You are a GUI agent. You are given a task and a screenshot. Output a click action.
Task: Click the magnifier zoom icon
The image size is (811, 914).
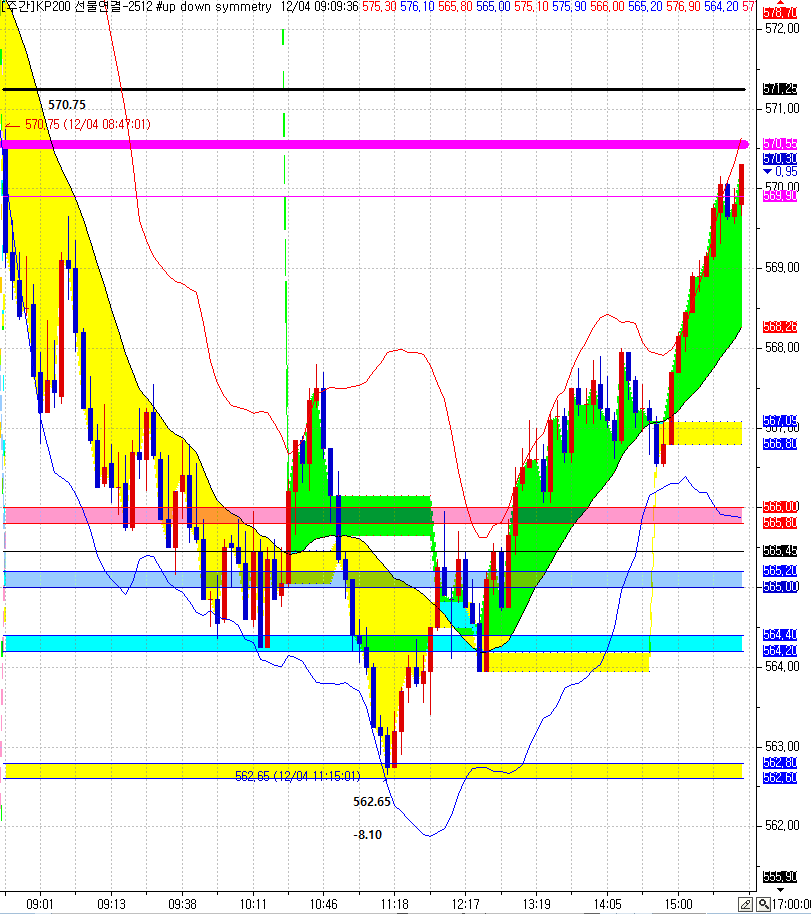[764, 904]
